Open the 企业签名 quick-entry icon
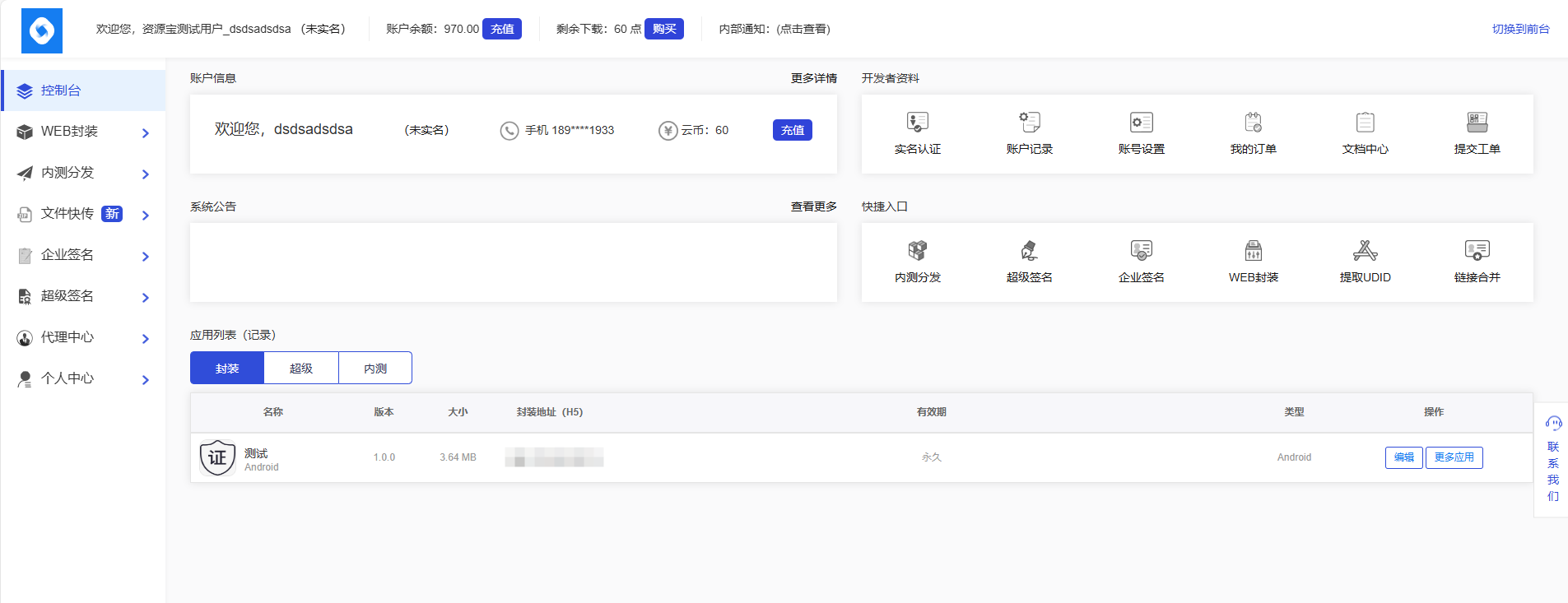 (1142, 250)
